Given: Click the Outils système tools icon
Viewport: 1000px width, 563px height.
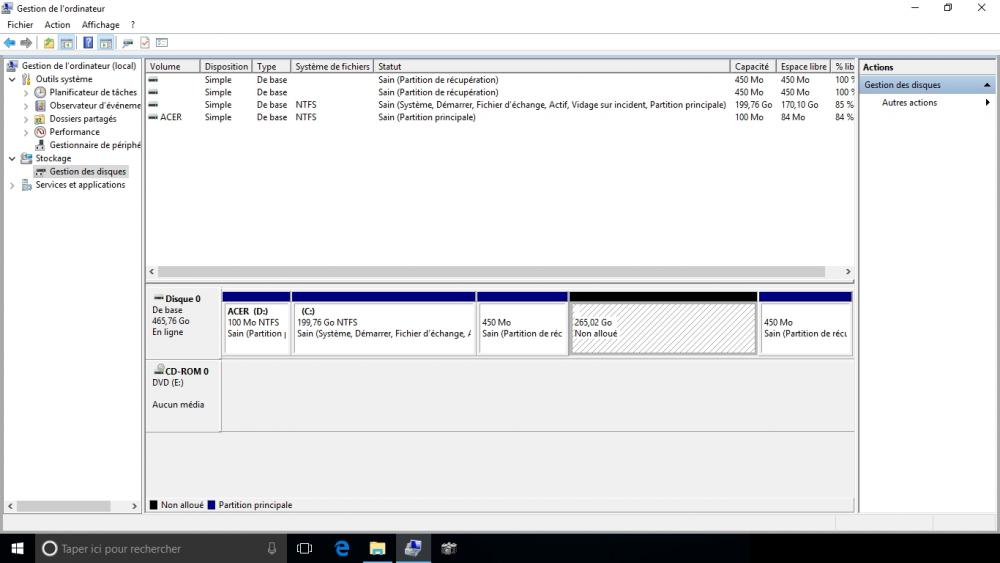Looking at the screenshot, I should (x=26, y=79).
